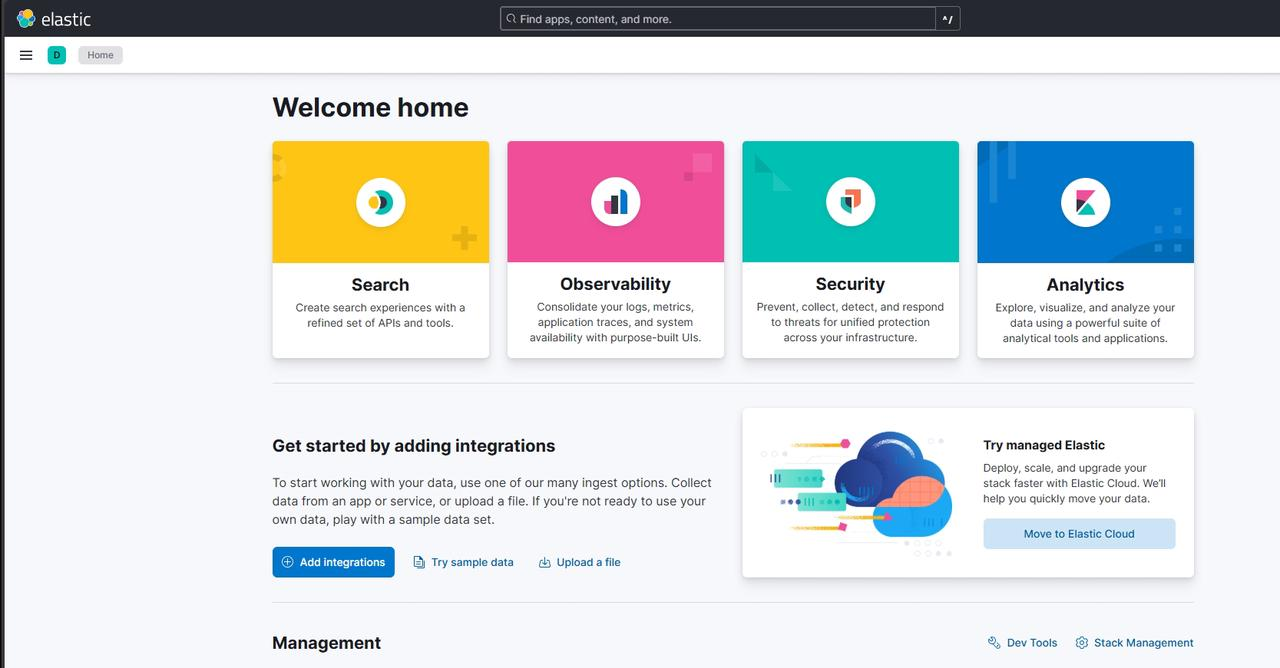Click Search card description text
This screenshot has width=1280, height=668.
coord(380,315)
